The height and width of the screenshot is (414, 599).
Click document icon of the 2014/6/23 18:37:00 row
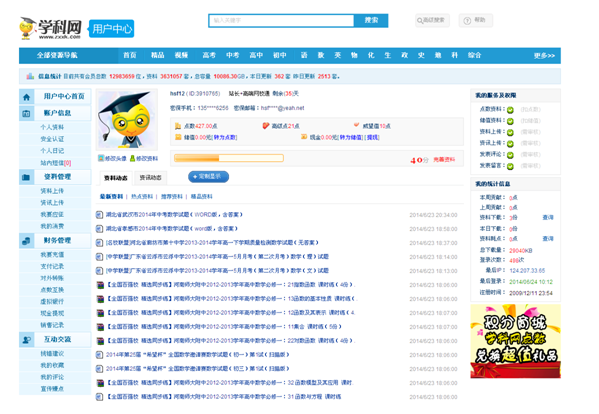pos(99,243)
